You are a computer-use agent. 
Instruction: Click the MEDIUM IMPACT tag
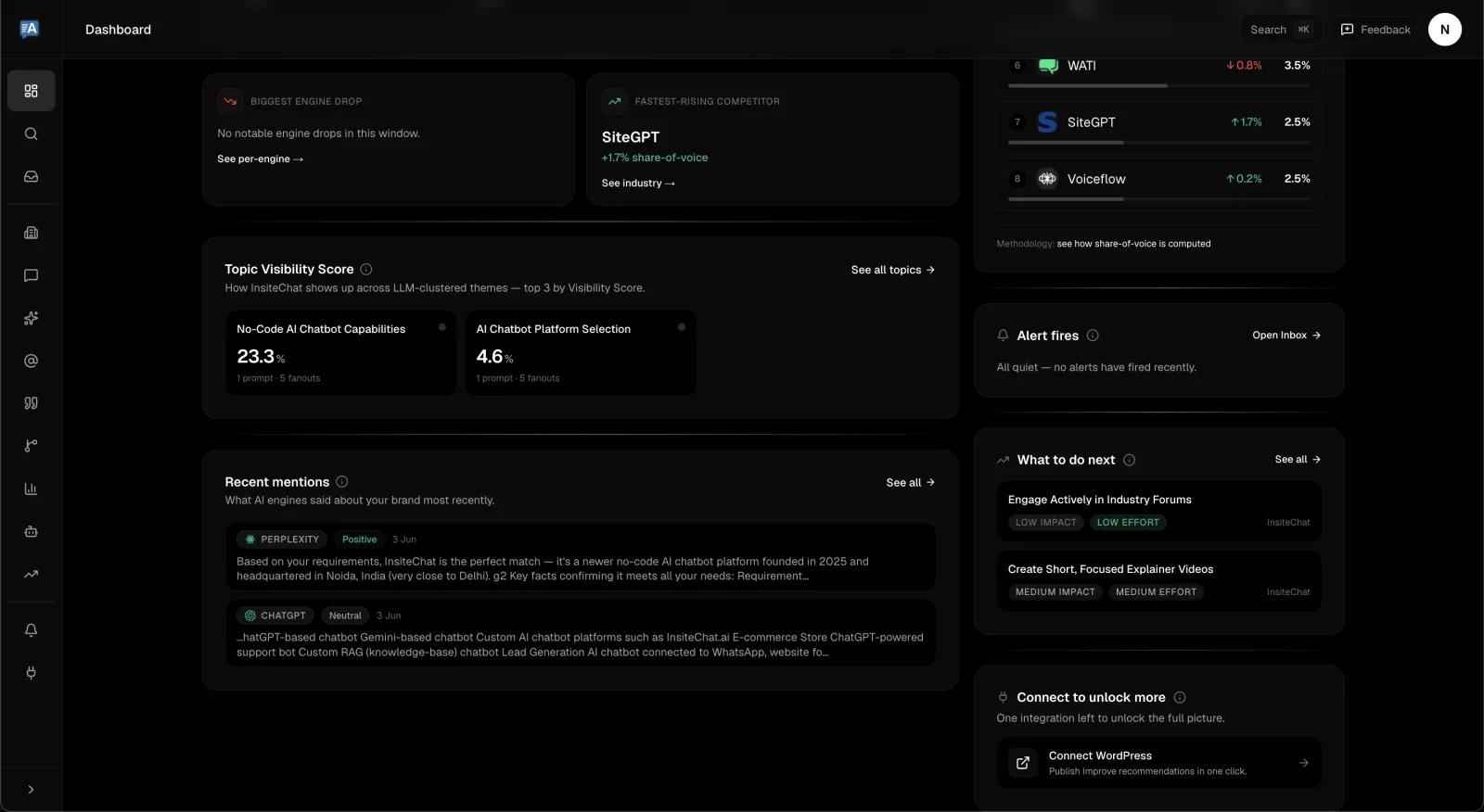[1055, 592]
